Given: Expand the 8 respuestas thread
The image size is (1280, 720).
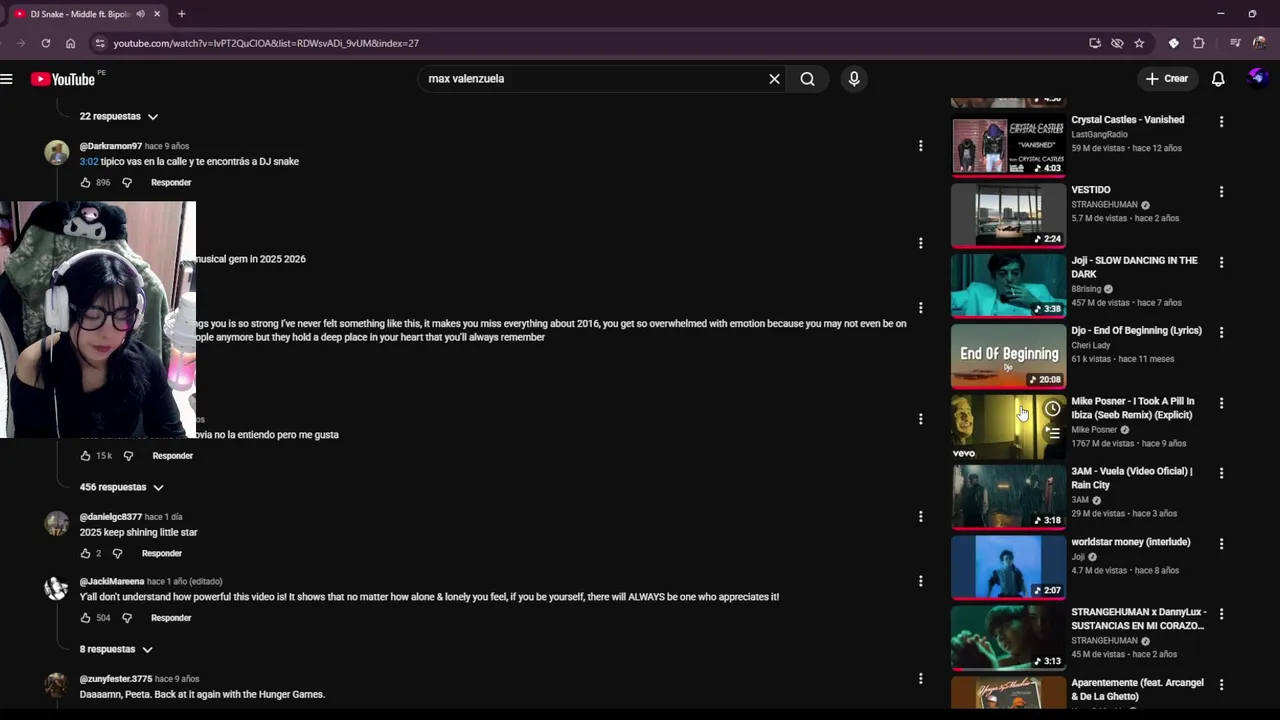Looking at the screenshot, I should click(116, 650).
